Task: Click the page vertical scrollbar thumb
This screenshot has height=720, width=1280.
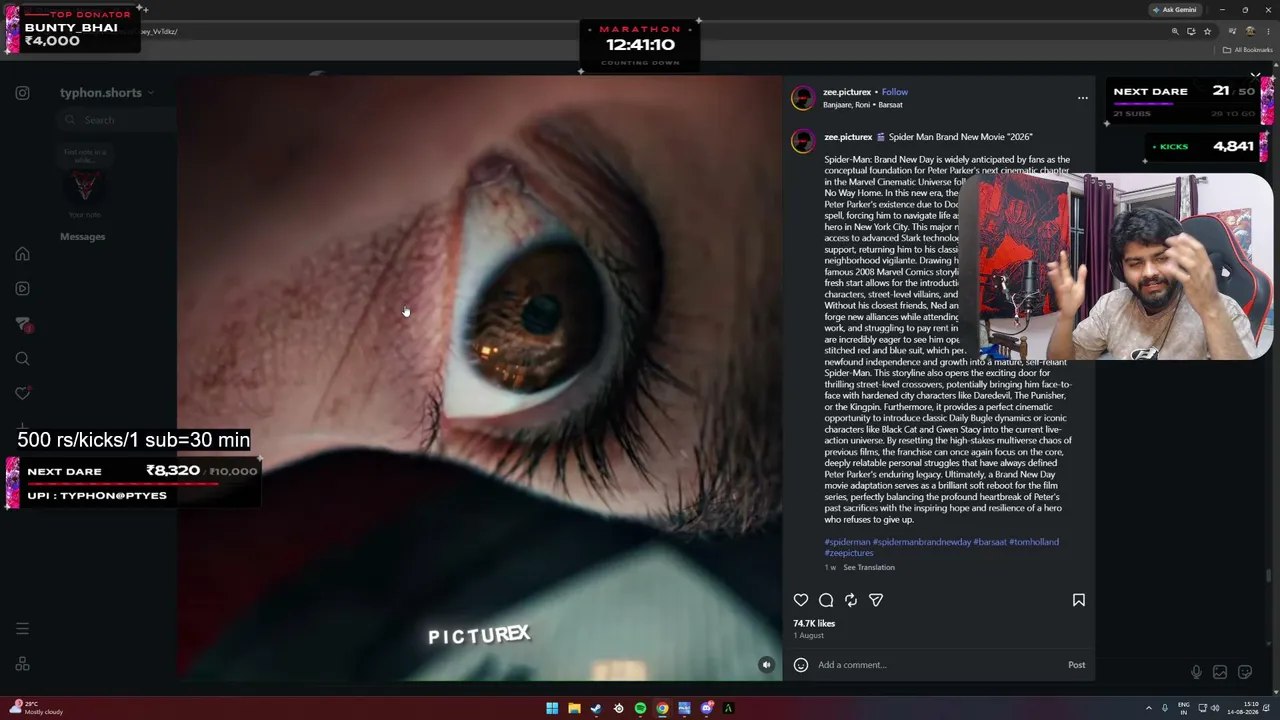Action: (x=1269, y=575)
